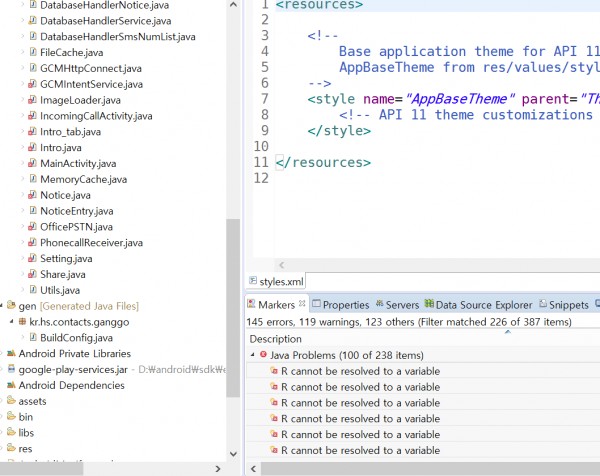
Task: Click the MainActivity.java error file icon
Action: pos(33,163)
